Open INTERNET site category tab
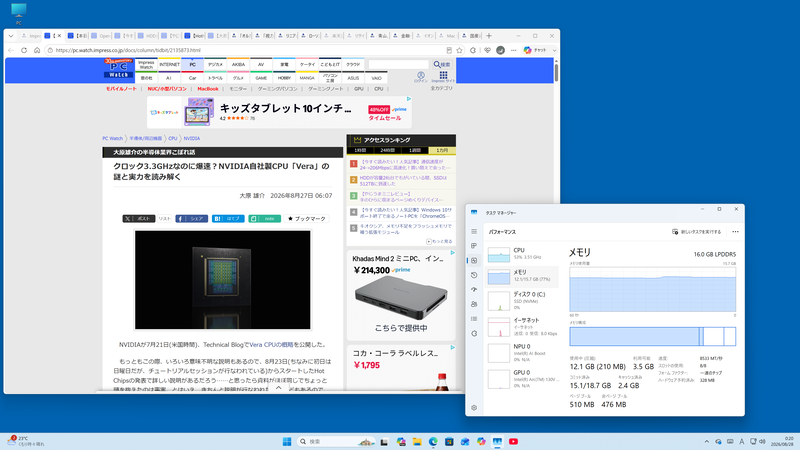 [169, 65]
